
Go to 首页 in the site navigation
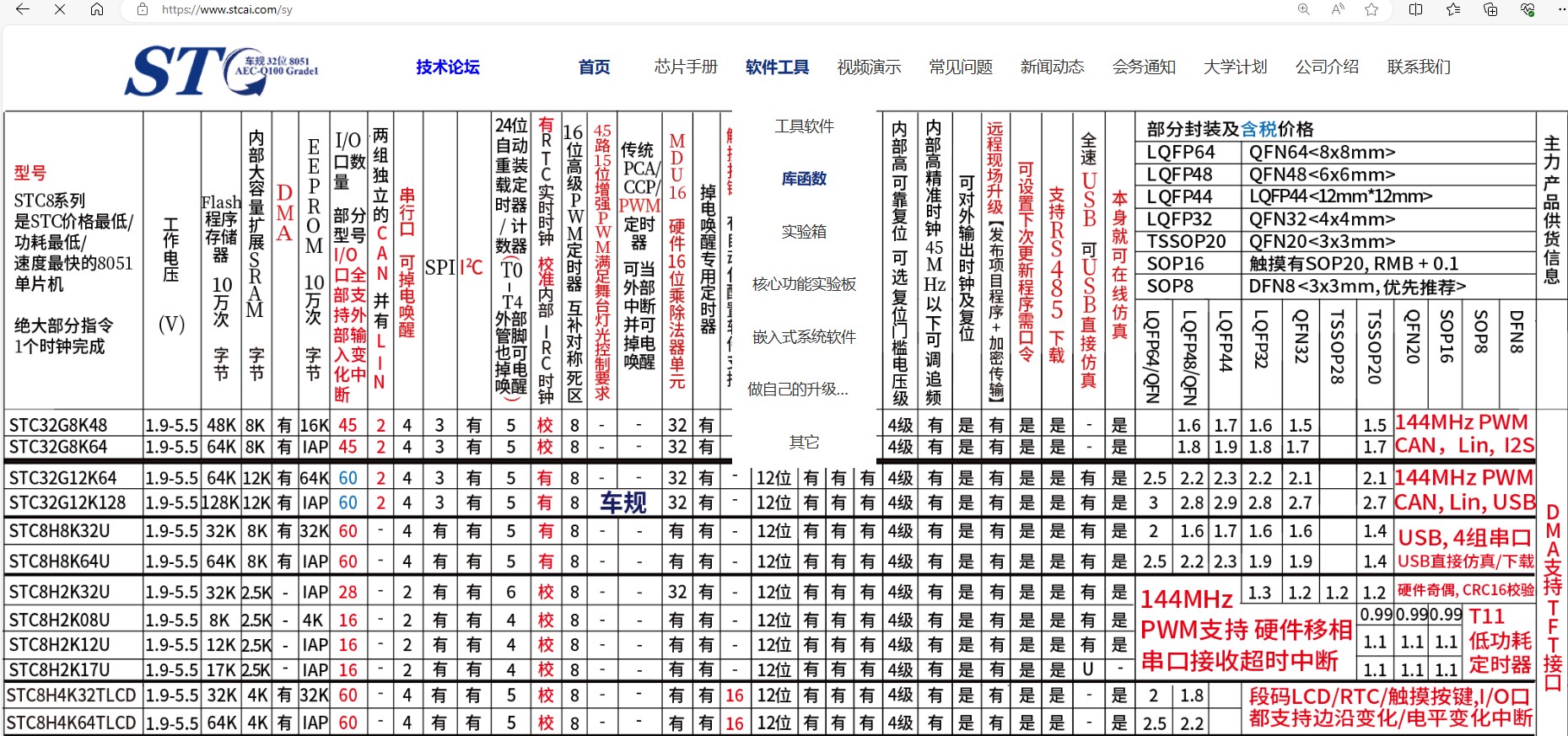595,67
